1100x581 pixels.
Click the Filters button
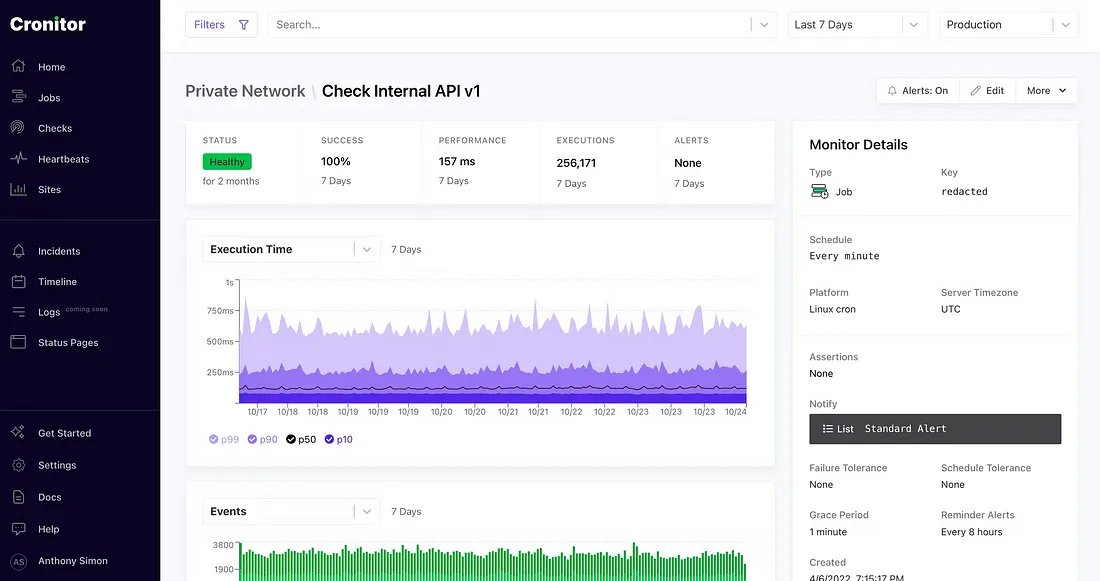click(x=221, y=25)
